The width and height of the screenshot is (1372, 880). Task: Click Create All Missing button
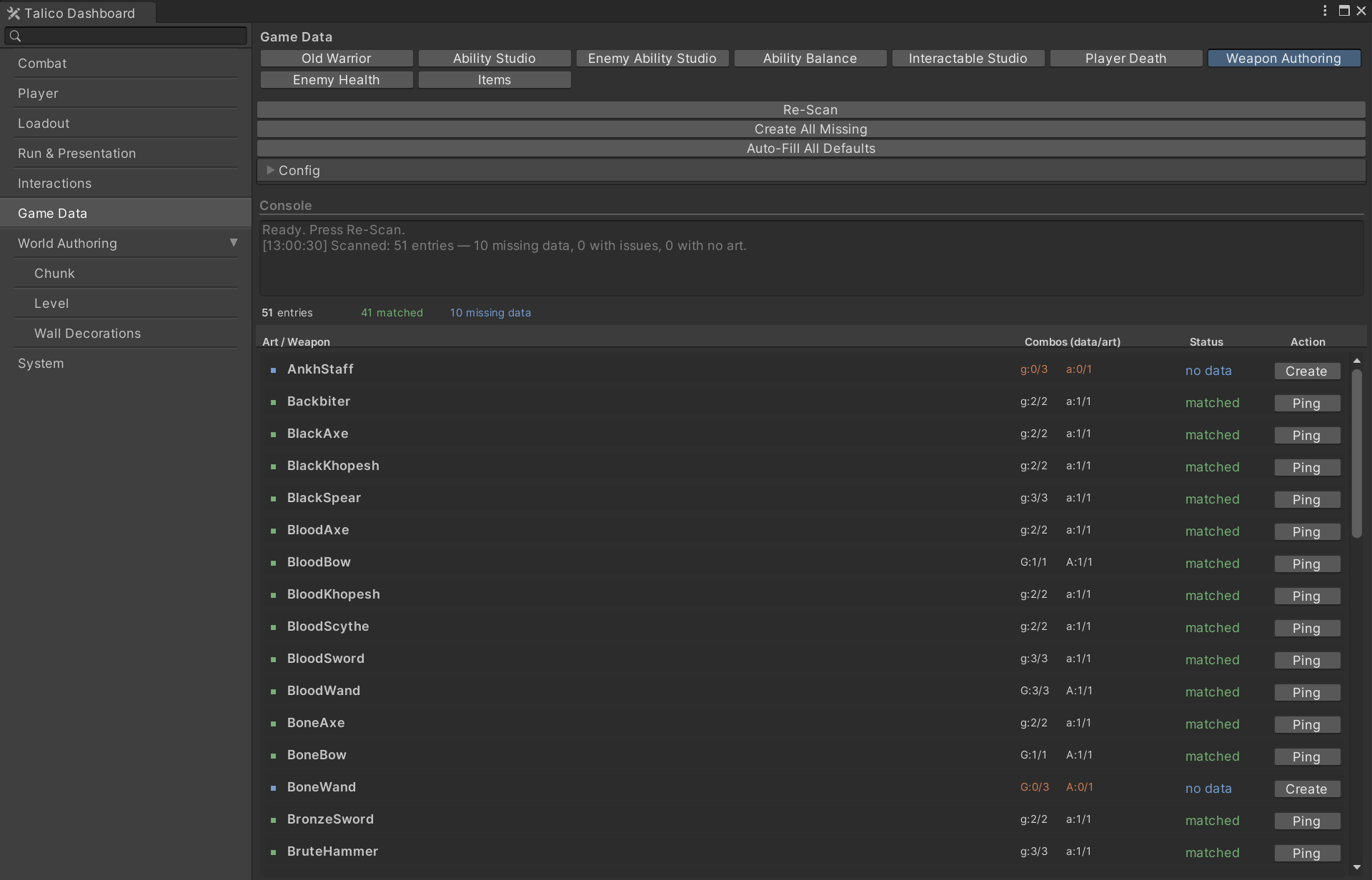point(811,129)
